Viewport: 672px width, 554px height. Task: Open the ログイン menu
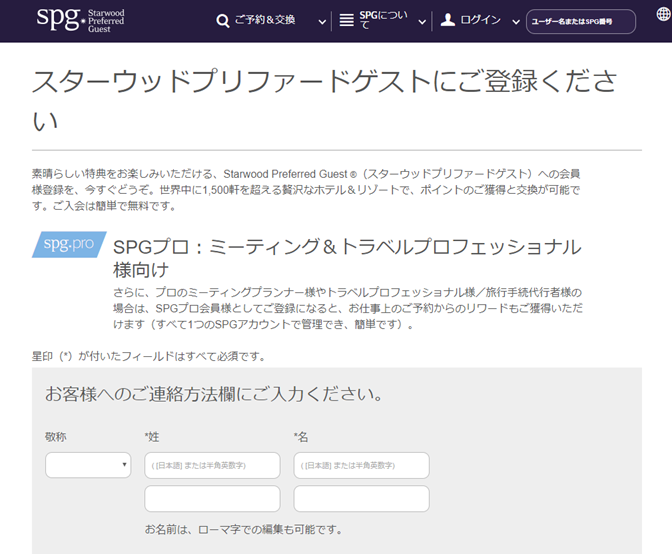(x=480, y=20)
